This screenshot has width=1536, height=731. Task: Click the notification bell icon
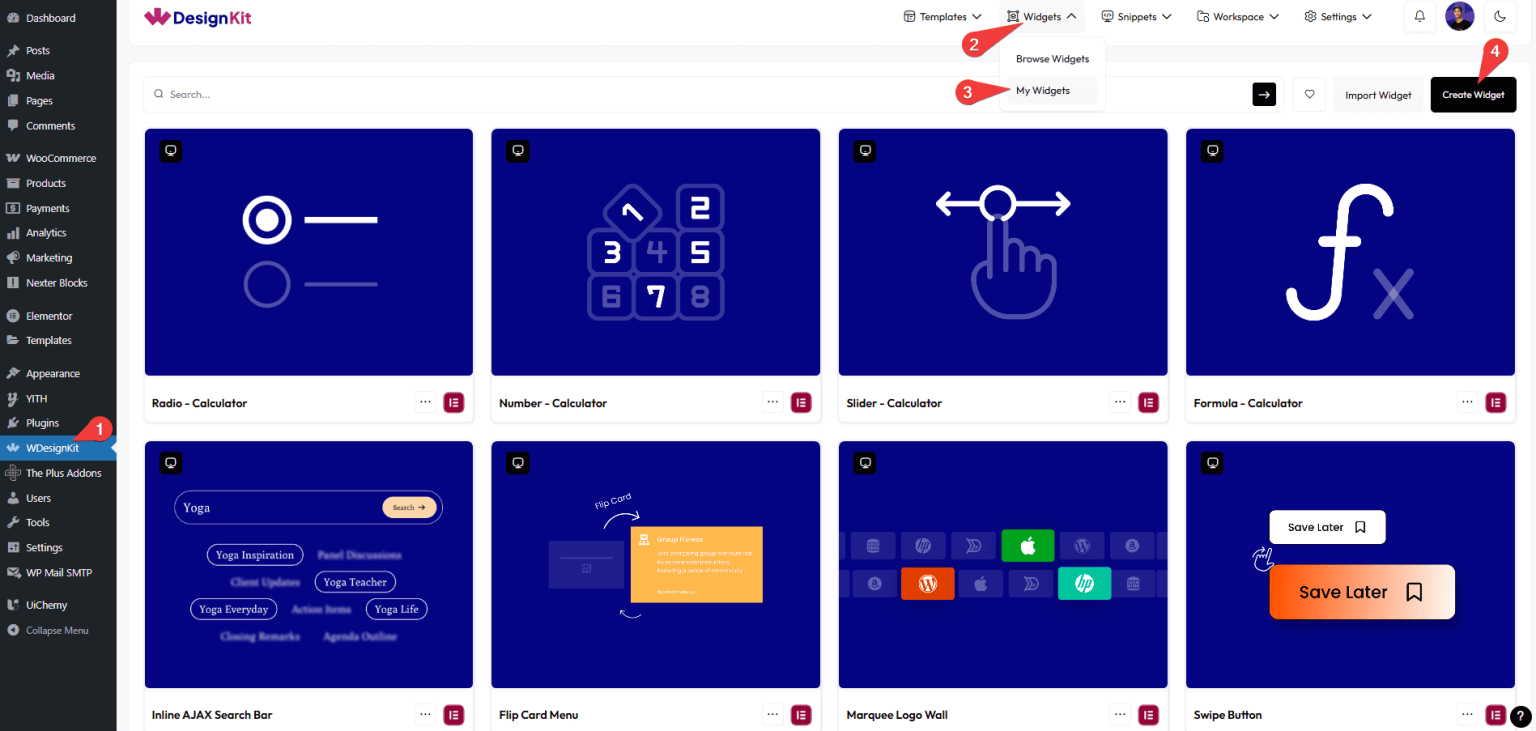[1419, 16]
